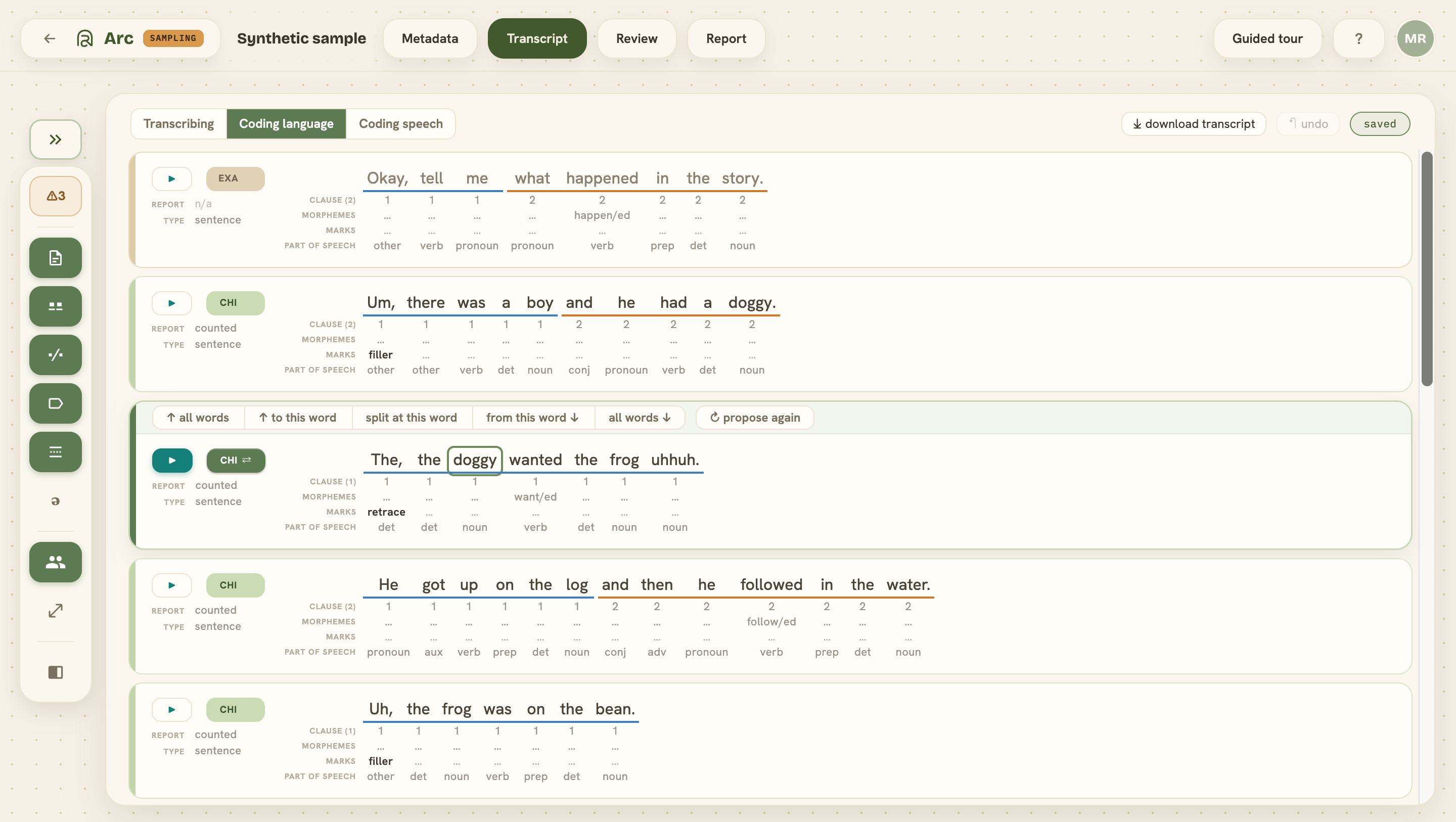Play the EXA utterance audio

click(172, 178)
